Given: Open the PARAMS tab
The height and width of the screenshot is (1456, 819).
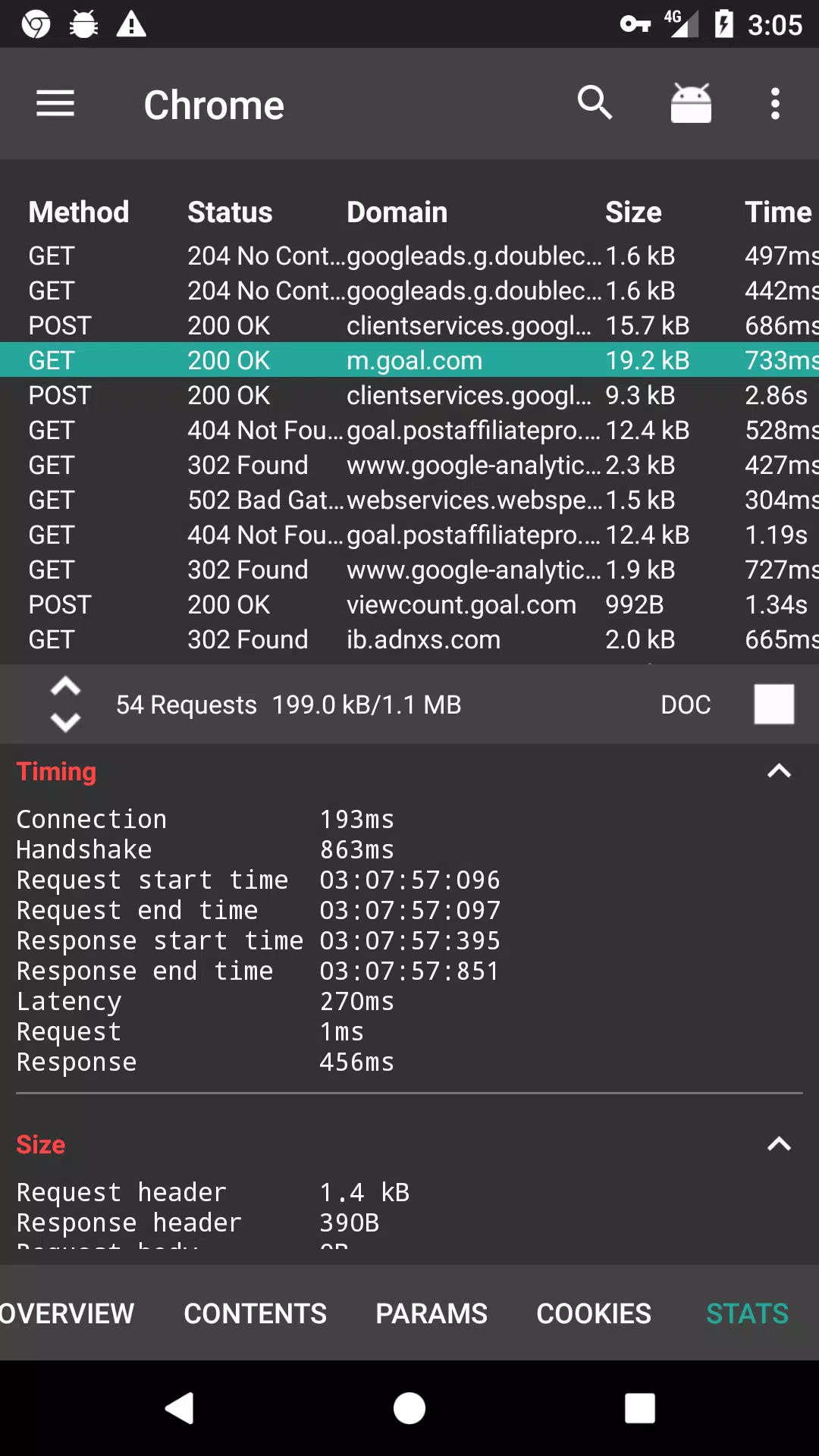Looking at the screenshot, I should 431,1313.
